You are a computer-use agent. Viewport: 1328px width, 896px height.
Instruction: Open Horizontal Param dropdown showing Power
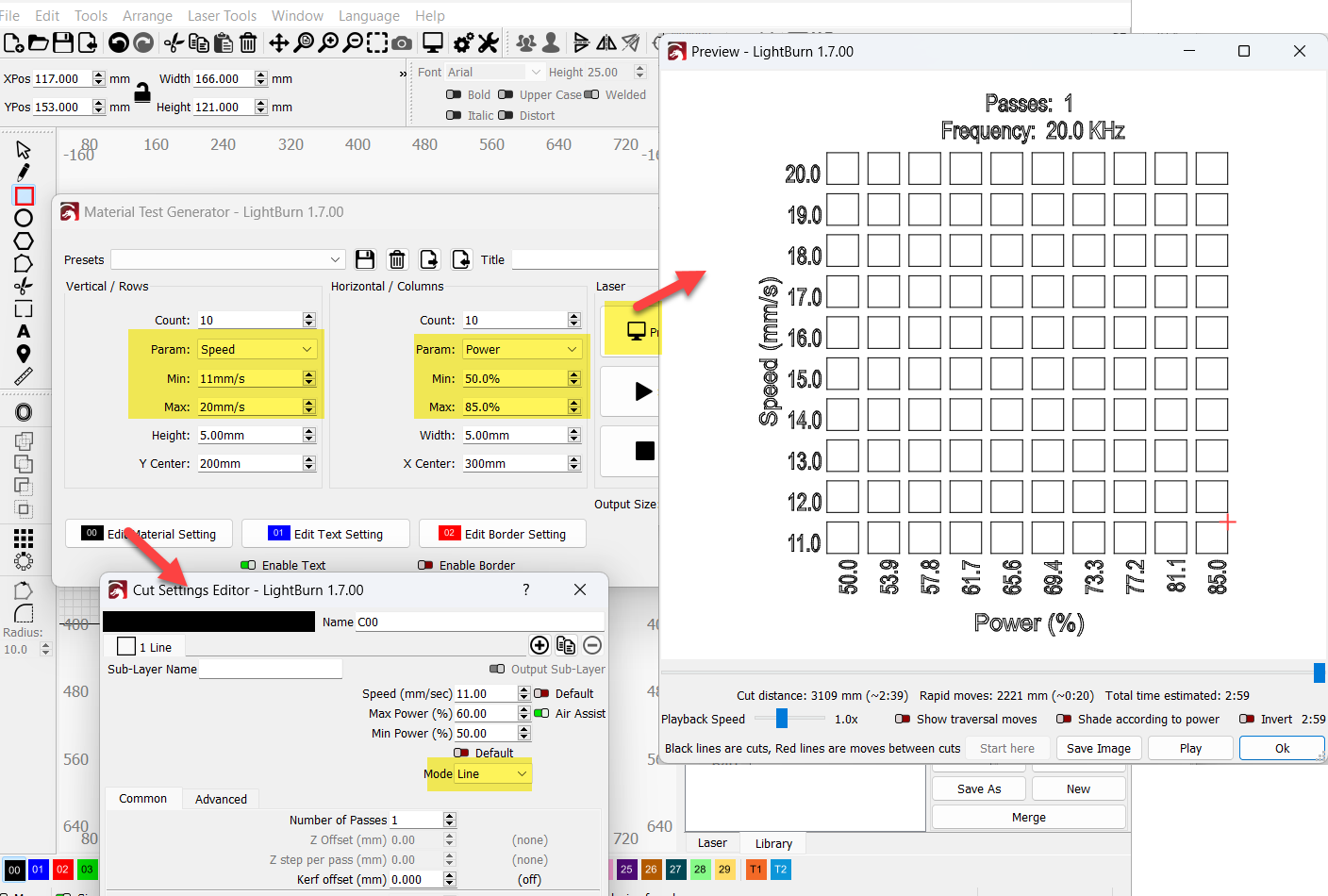click(x=522, y=349)
